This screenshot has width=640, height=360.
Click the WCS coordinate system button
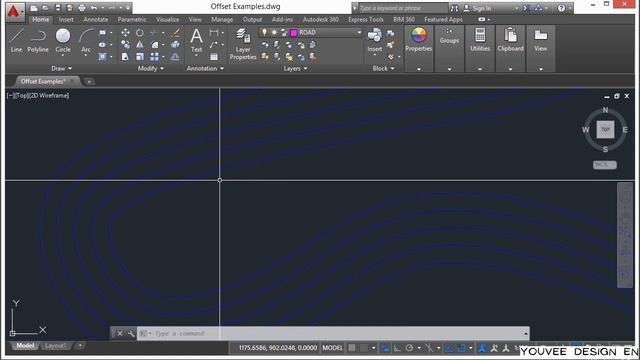pos(604,165)
